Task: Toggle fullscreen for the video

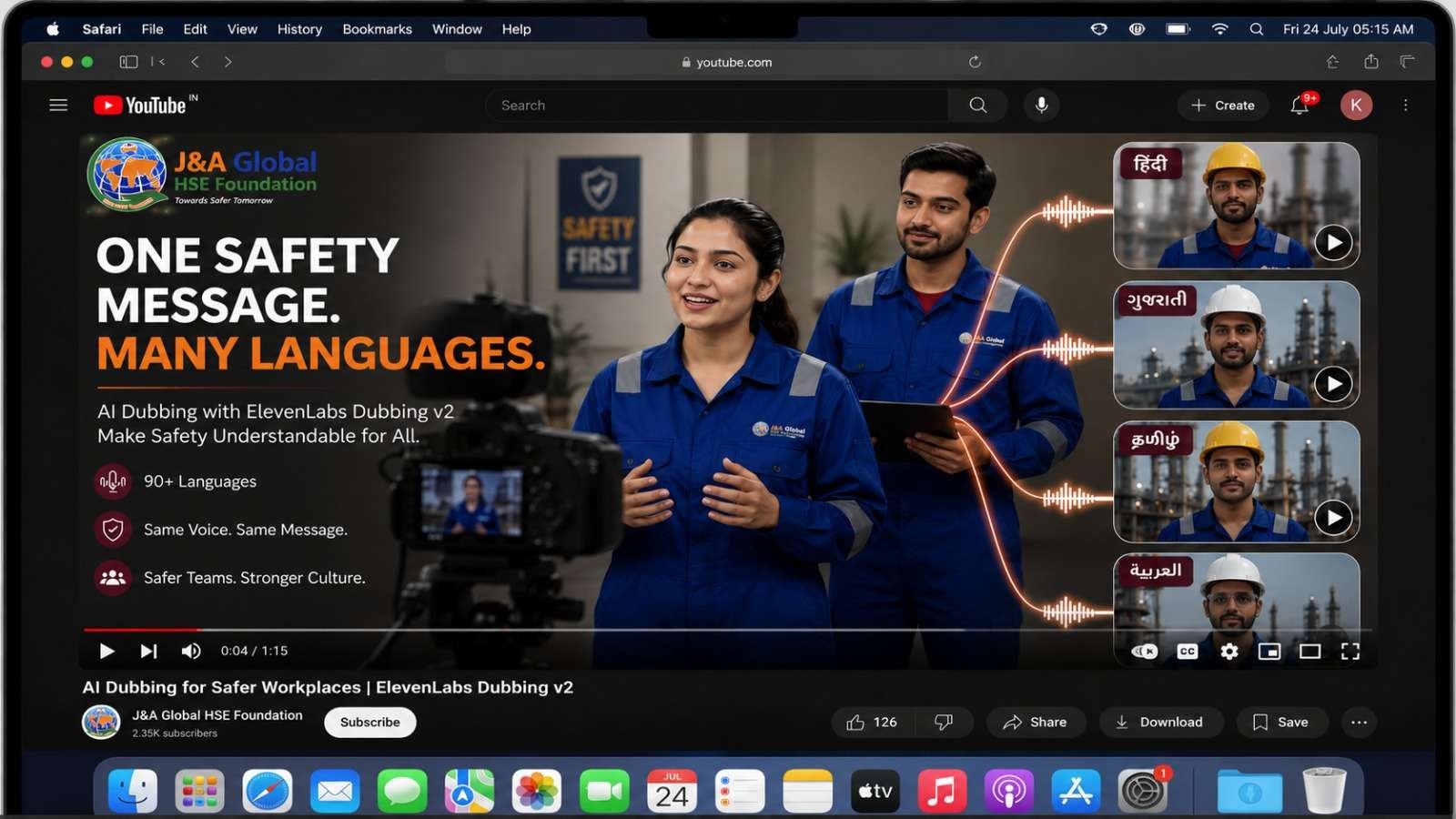Action: (x=1350, y=652)
